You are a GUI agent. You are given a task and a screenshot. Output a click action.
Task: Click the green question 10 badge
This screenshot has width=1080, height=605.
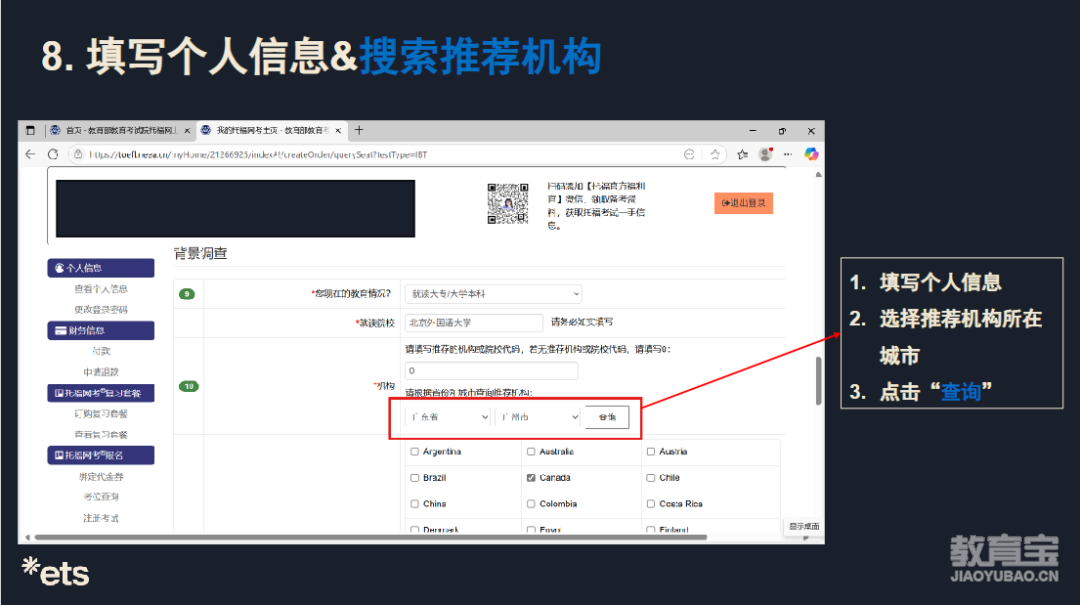189,387
